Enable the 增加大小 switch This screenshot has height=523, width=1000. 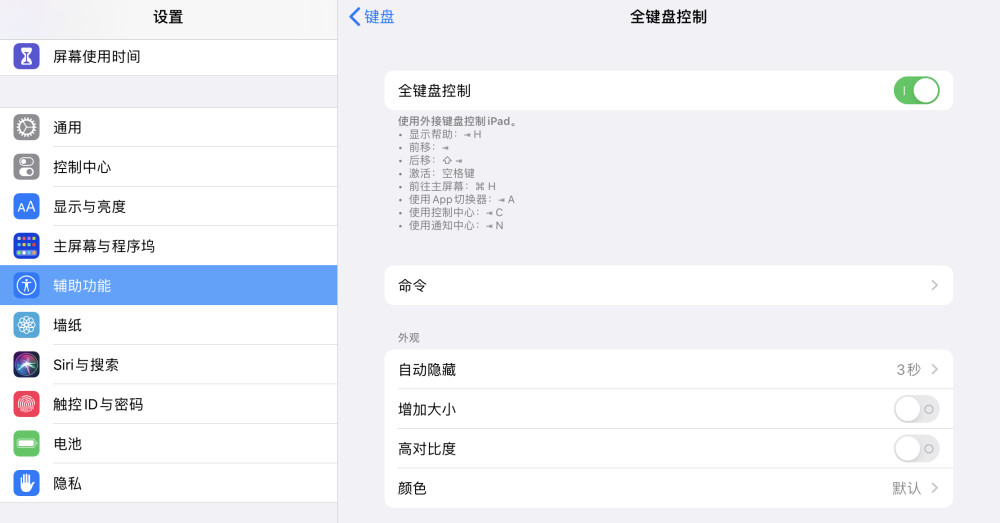pos(916,409)
